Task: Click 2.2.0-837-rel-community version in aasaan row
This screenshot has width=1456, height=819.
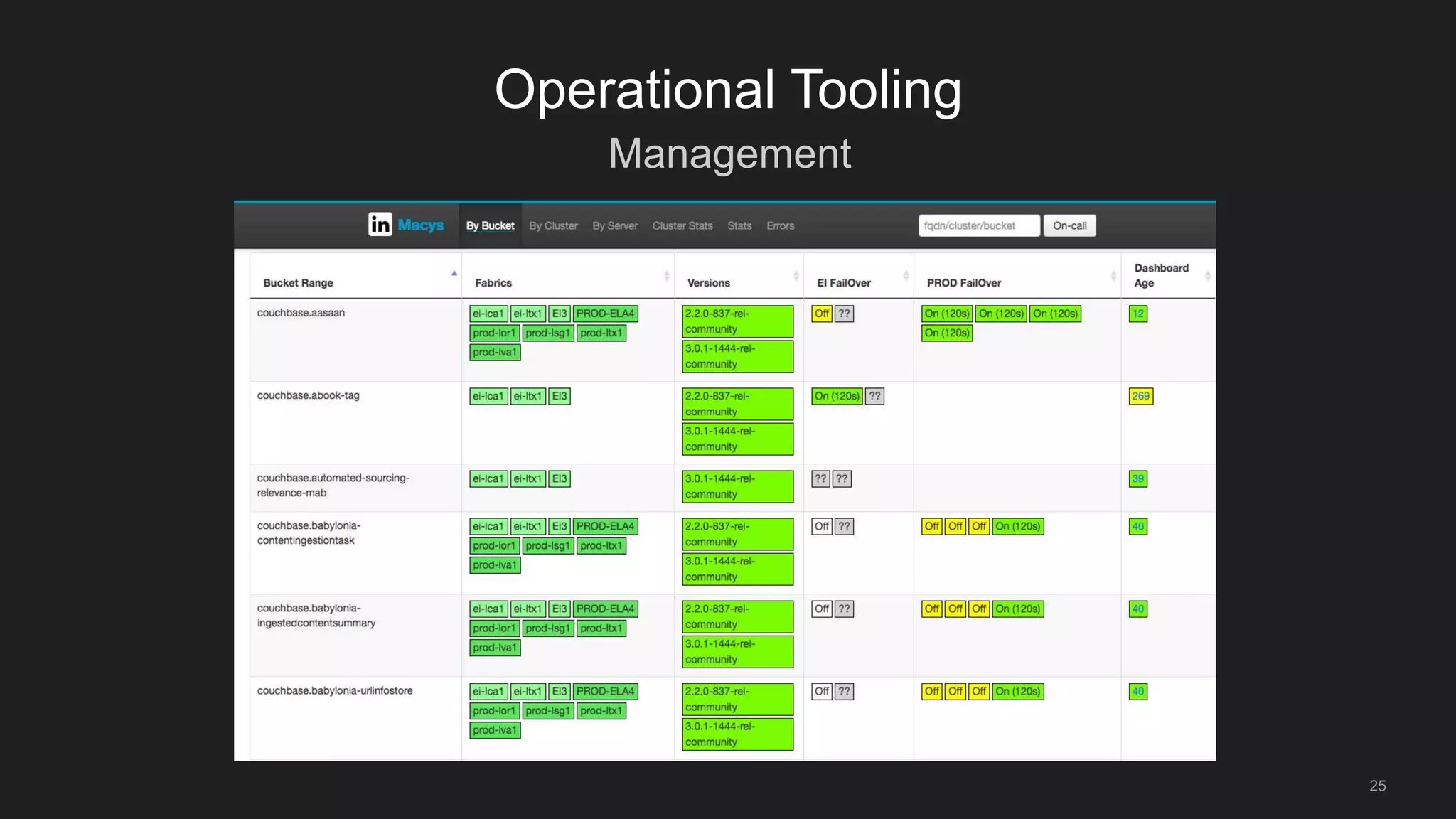Action: coord(738,321)
